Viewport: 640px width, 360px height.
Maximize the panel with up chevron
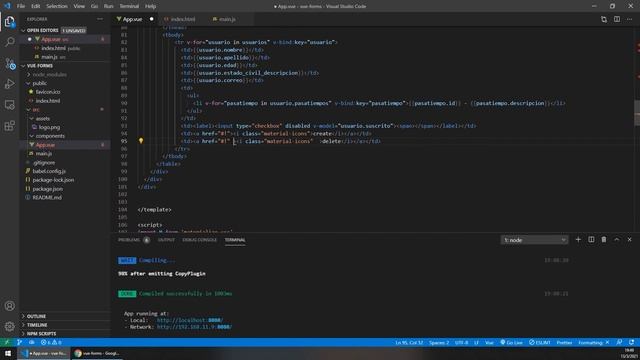click(617, 240)
